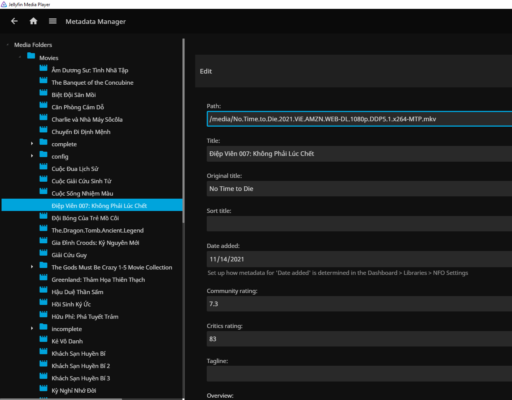512x400 pixels.
Task: Click the tree panel vertical scrollbar
Action: point(183,131)
